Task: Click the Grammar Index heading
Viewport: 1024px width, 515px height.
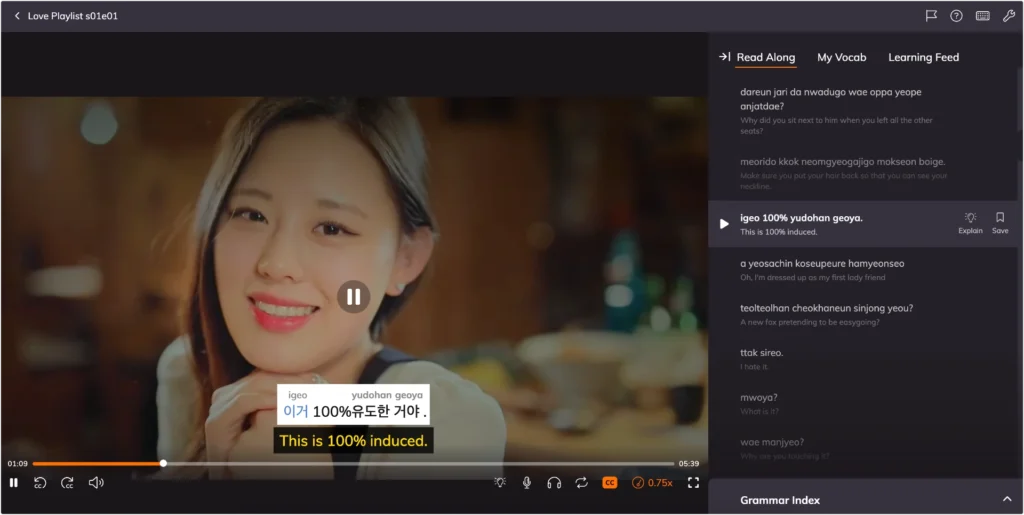Action: 780,500
